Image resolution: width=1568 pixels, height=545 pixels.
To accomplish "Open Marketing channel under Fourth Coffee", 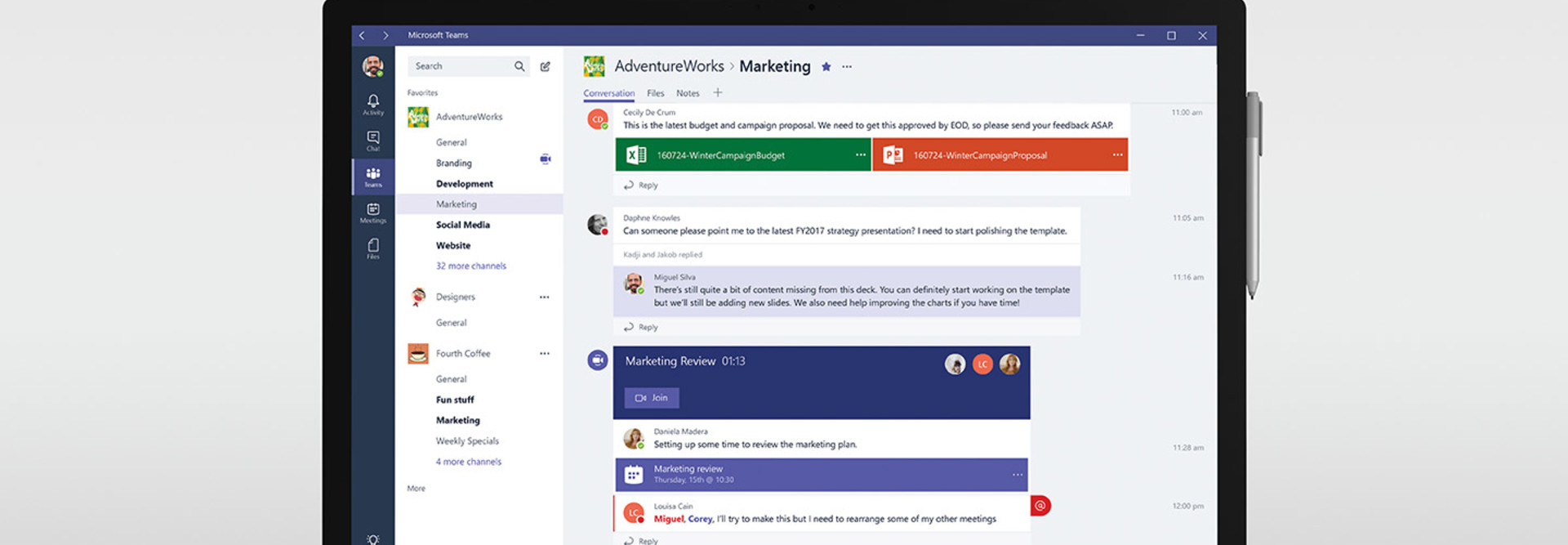I will tap(458, 420).
